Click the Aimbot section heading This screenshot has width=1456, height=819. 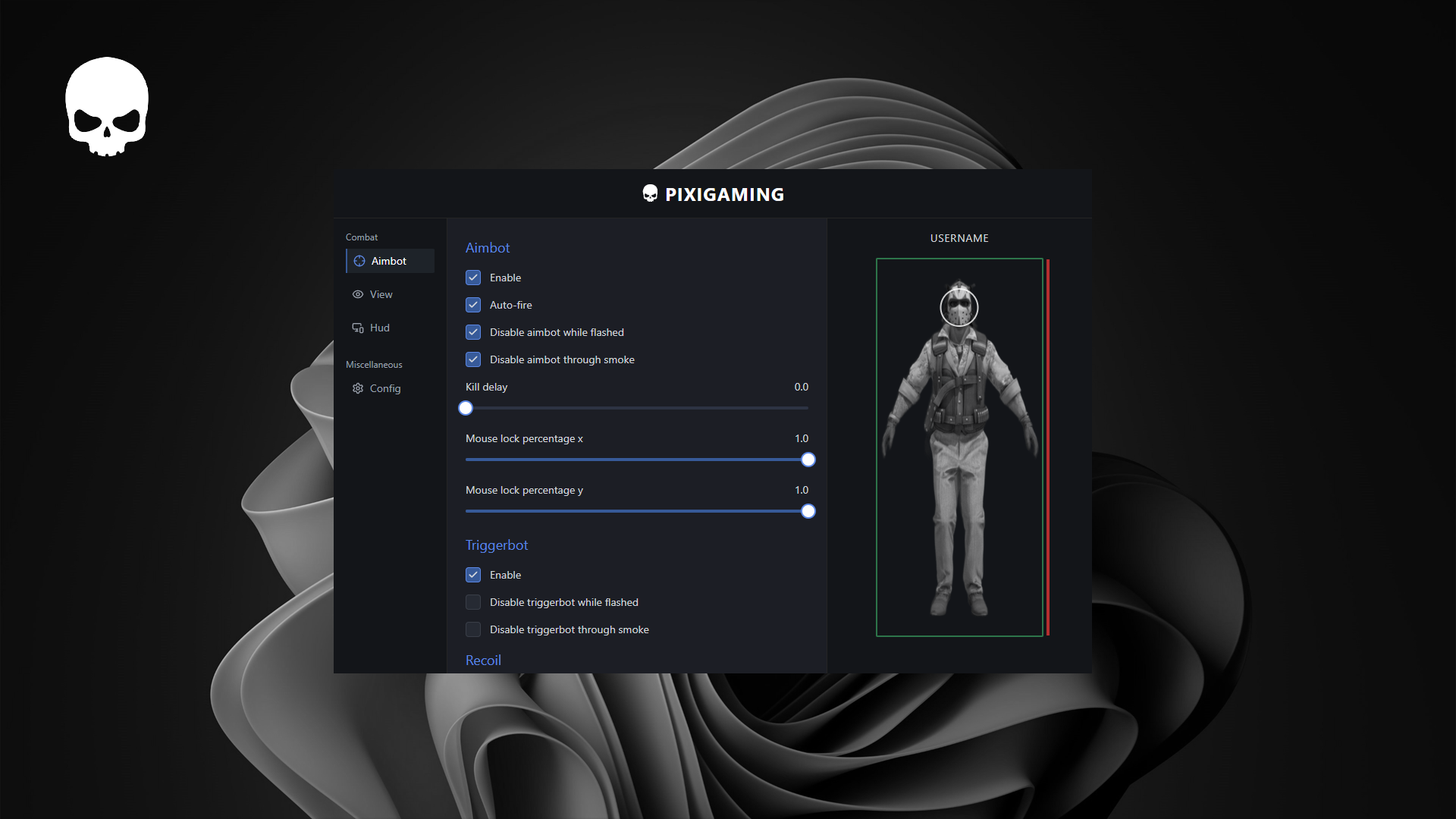point(488,248)
